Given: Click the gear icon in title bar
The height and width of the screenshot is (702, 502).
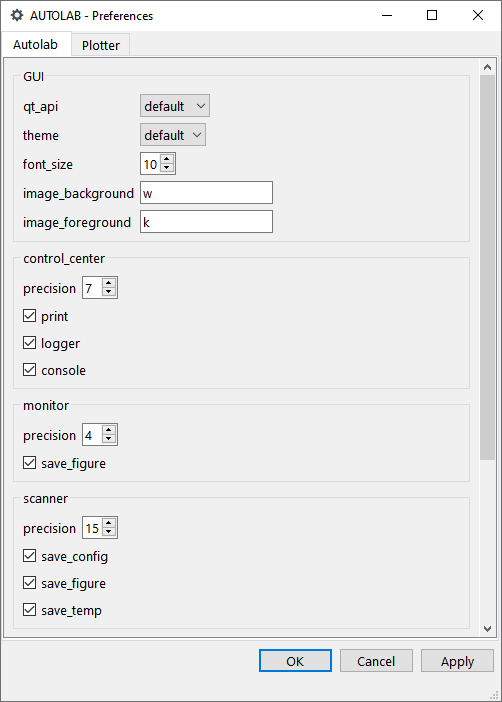Looking at the screenshot, I should pyautogui.click(x=17, y=15).
